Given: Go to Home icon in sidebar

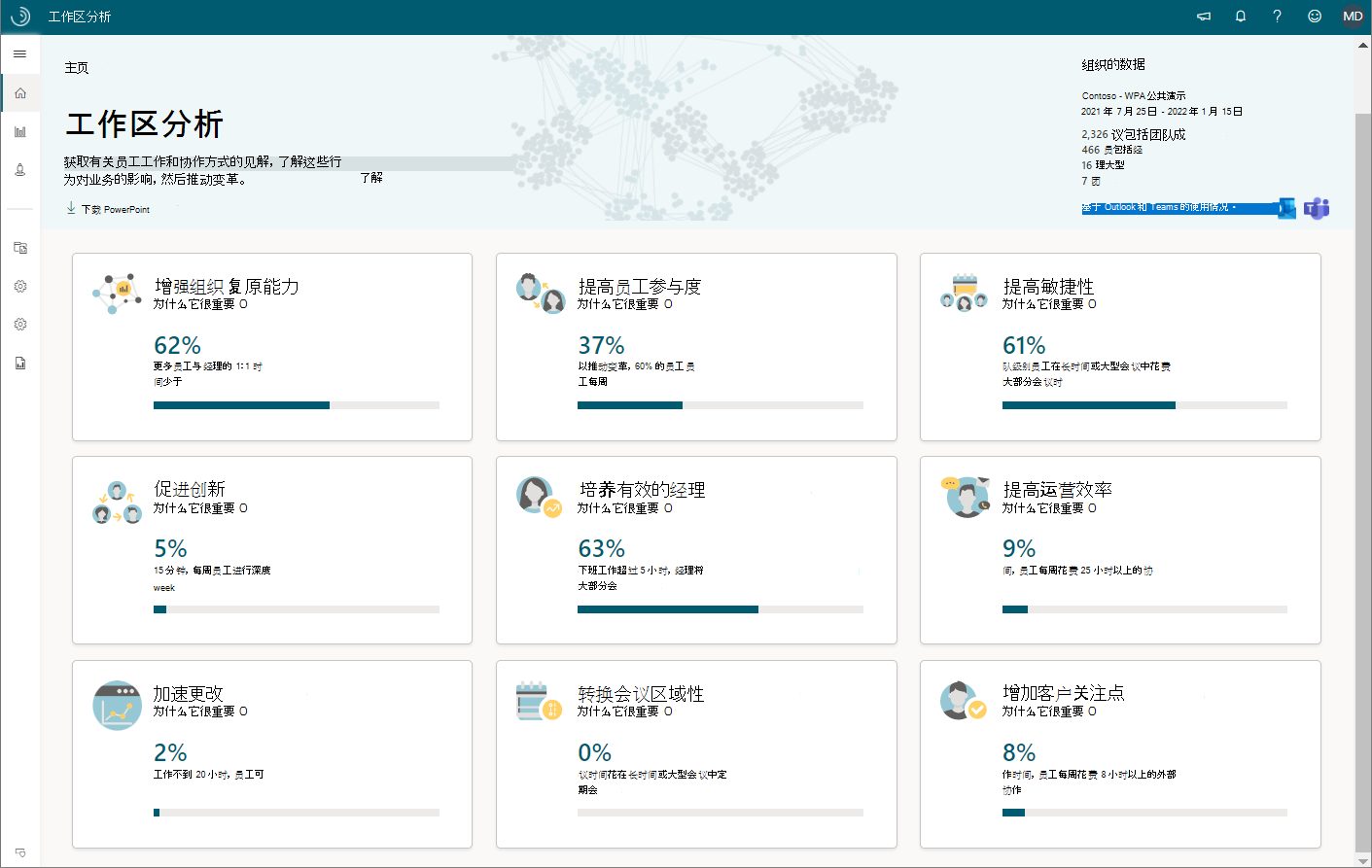Looking at the screenshot, I should coord(20,93).
